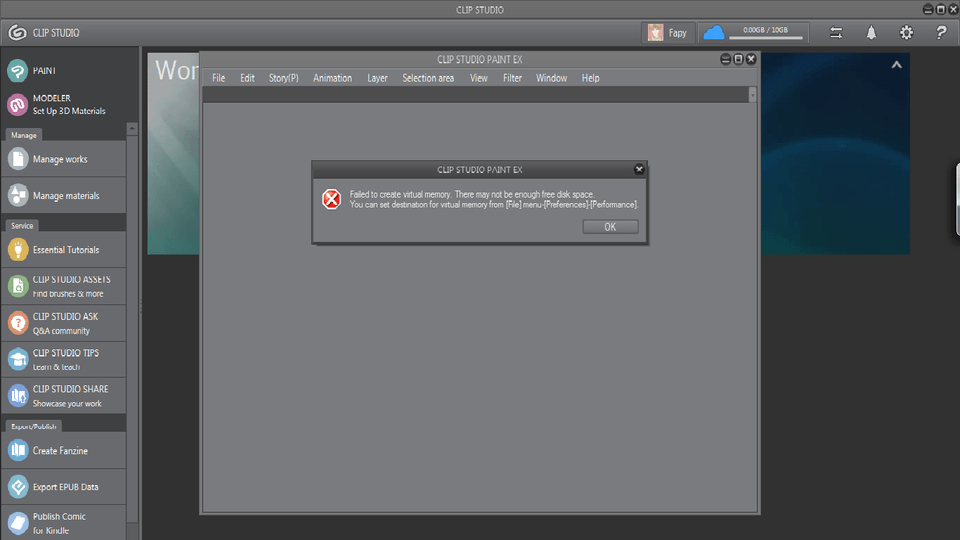
Task: Select the Service section tab
Action: tap(22, 225)
